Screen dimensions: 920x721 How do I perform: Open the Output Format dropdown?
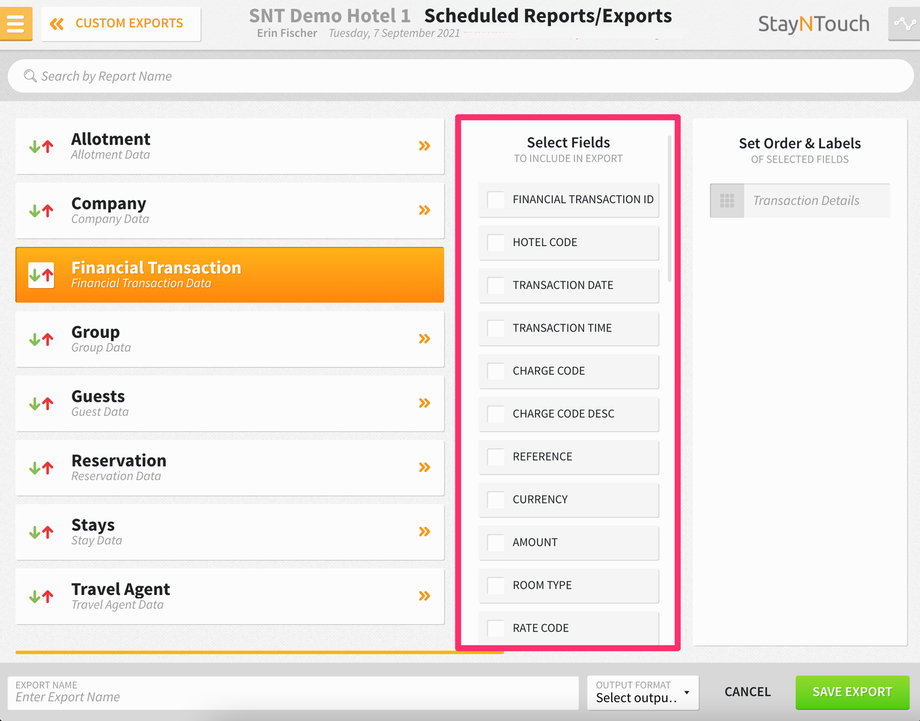642,692
